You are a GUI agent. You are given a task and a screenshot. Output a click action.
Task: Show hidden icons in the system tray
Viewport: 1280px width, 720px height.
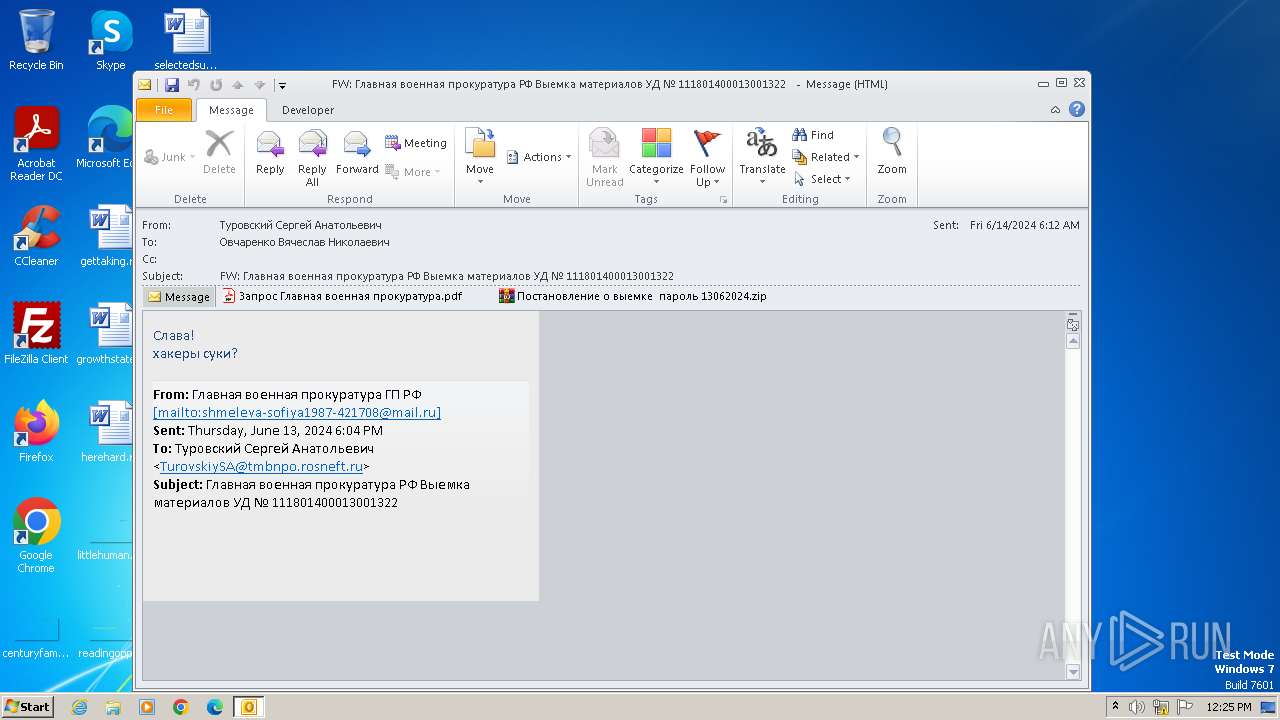point(1115,707)
